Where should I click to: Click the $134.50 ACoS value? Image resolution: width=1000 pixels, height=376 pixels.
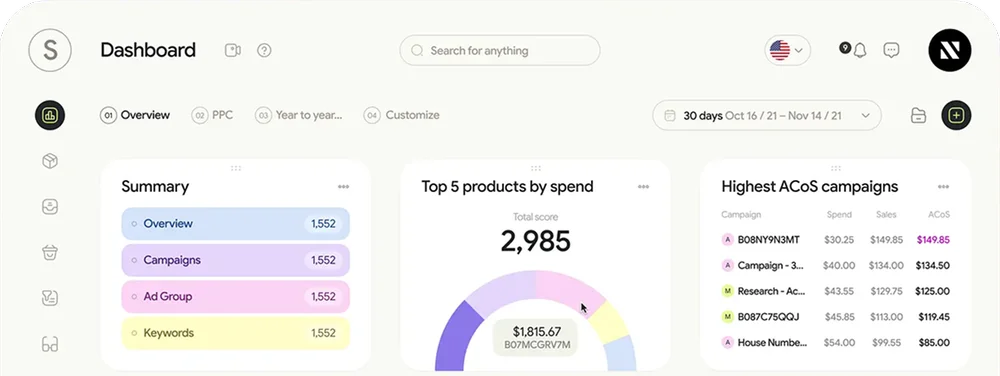click(933, 266)
